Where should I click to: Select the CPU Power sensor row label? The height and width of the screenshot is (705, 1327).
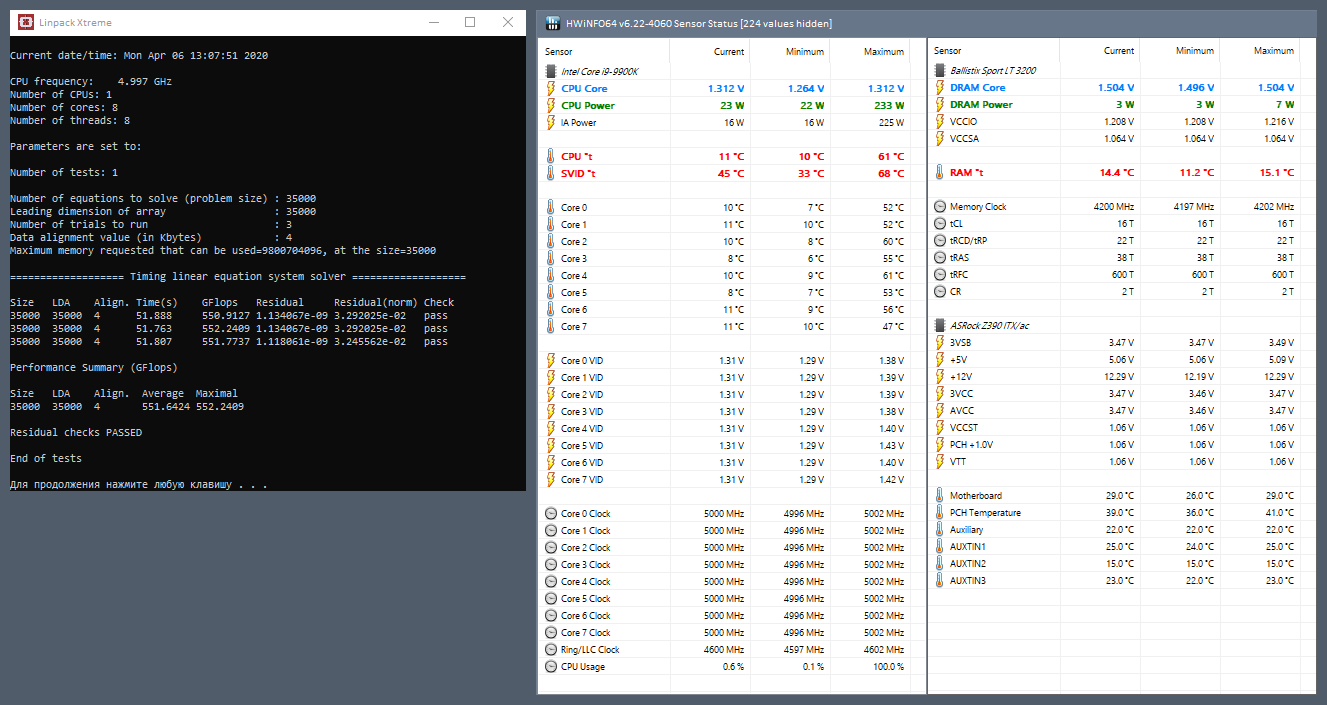588,105
